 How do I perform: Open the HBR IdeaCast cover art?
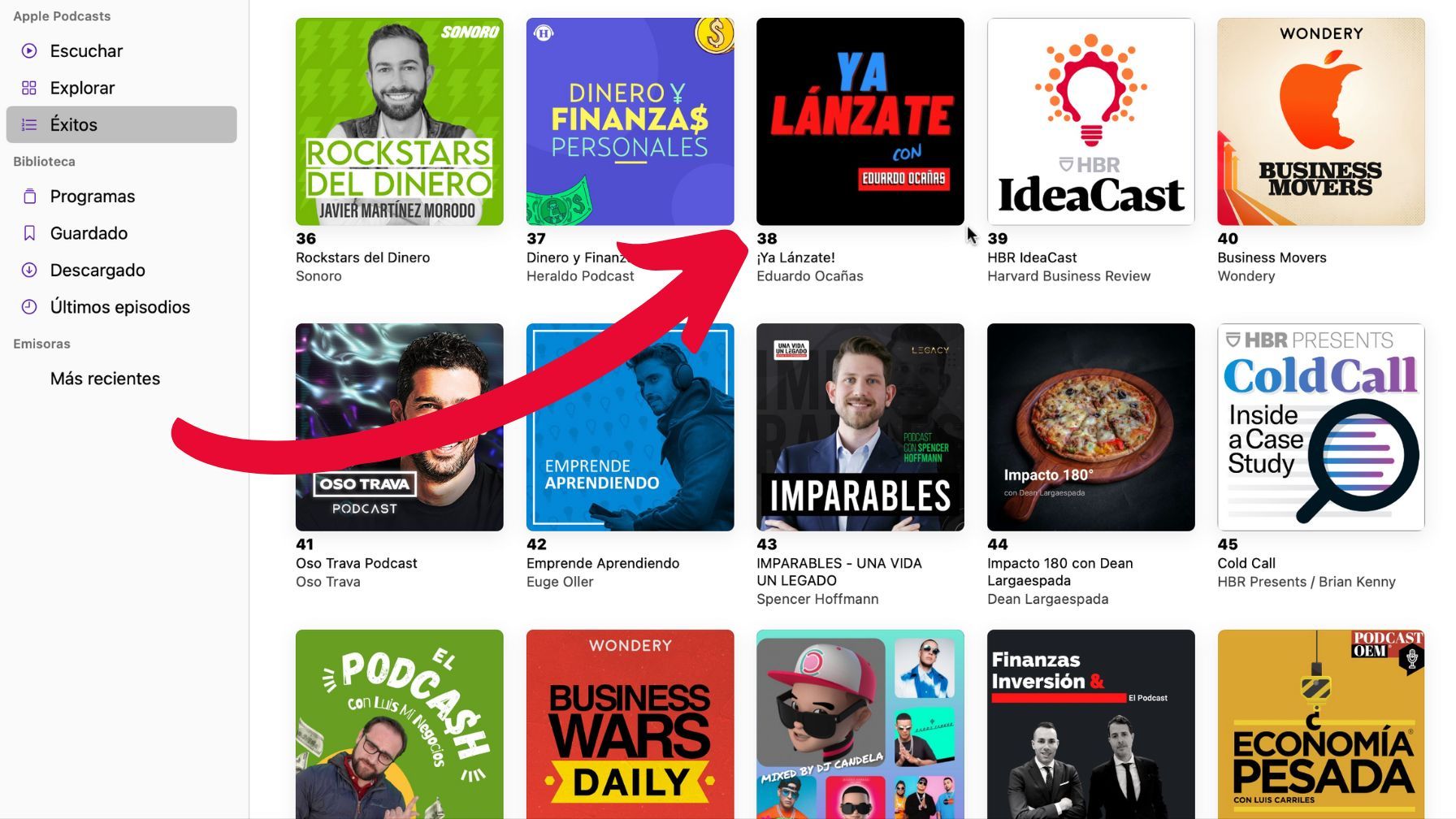click(1091, 122)
